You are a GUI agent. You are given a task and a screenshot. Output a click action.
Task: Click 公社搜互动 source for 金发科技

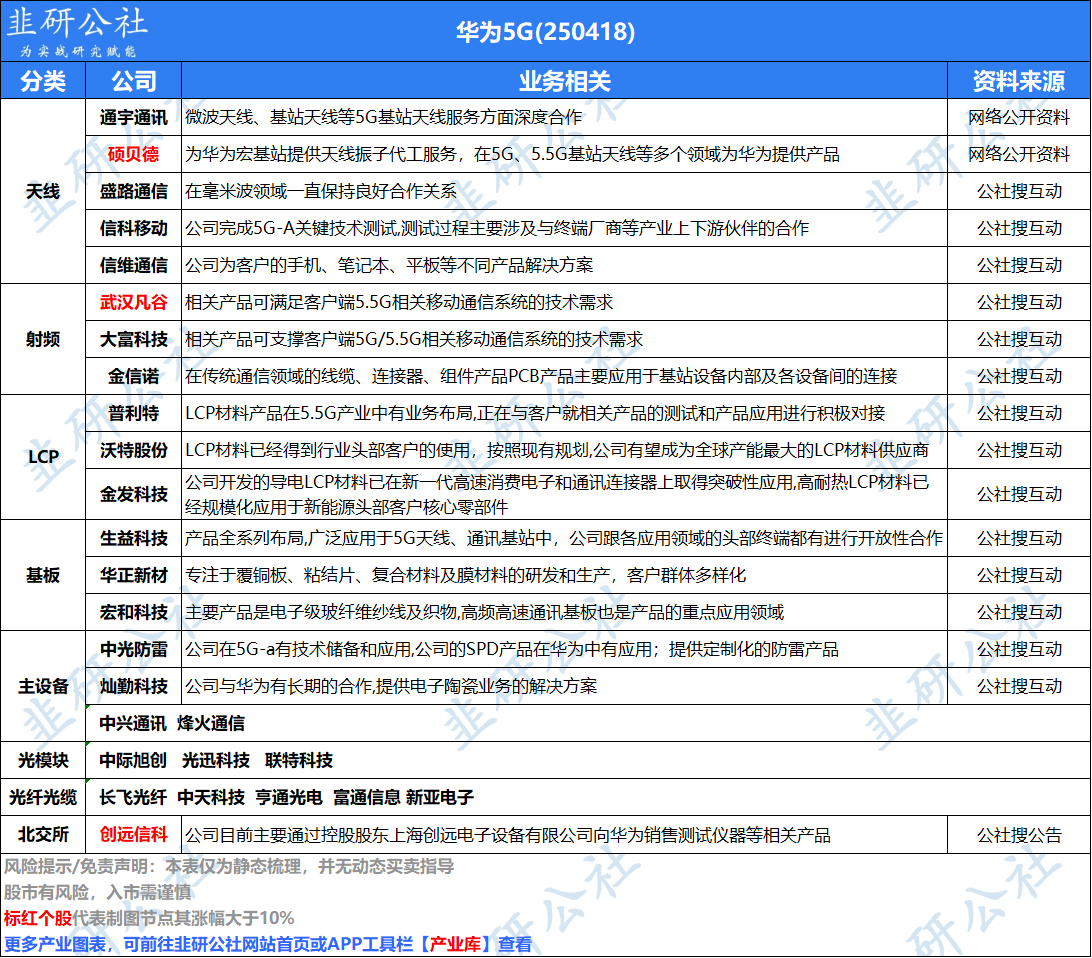click(x=1019, y=494)
